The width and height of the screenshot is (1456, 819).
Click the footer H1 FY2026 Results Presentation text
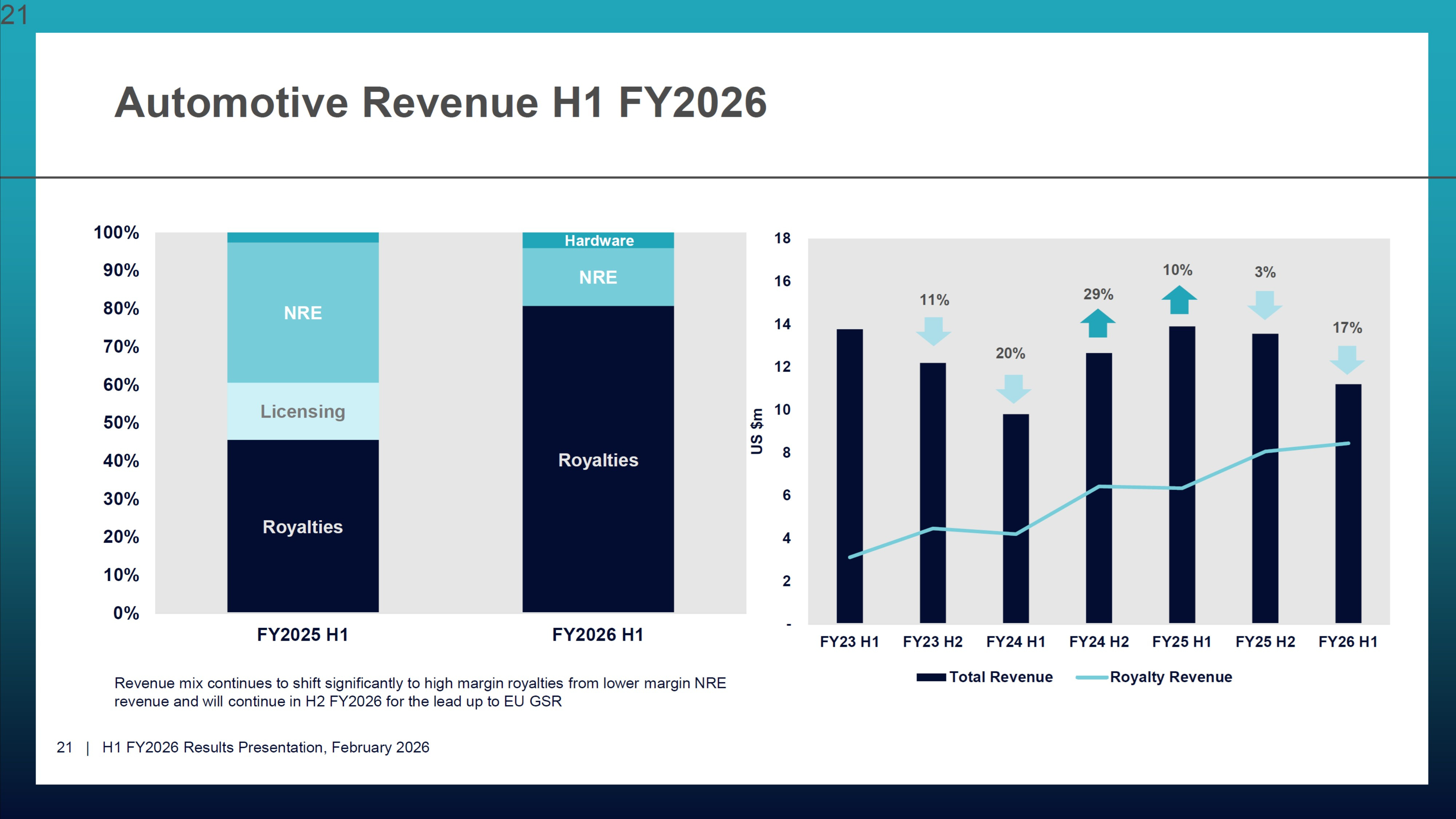pyautogui.click(x=266, y=747)
